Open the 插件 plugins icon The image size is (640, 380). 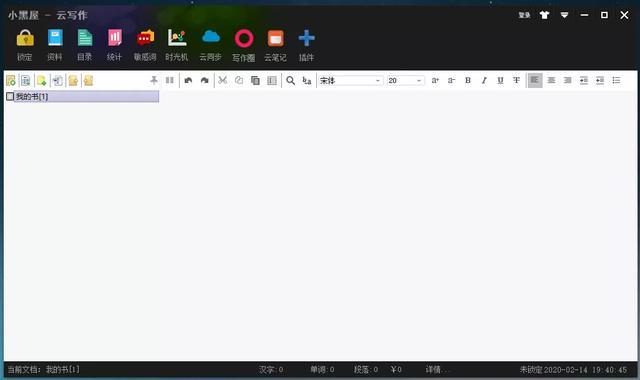pos(306,38)
